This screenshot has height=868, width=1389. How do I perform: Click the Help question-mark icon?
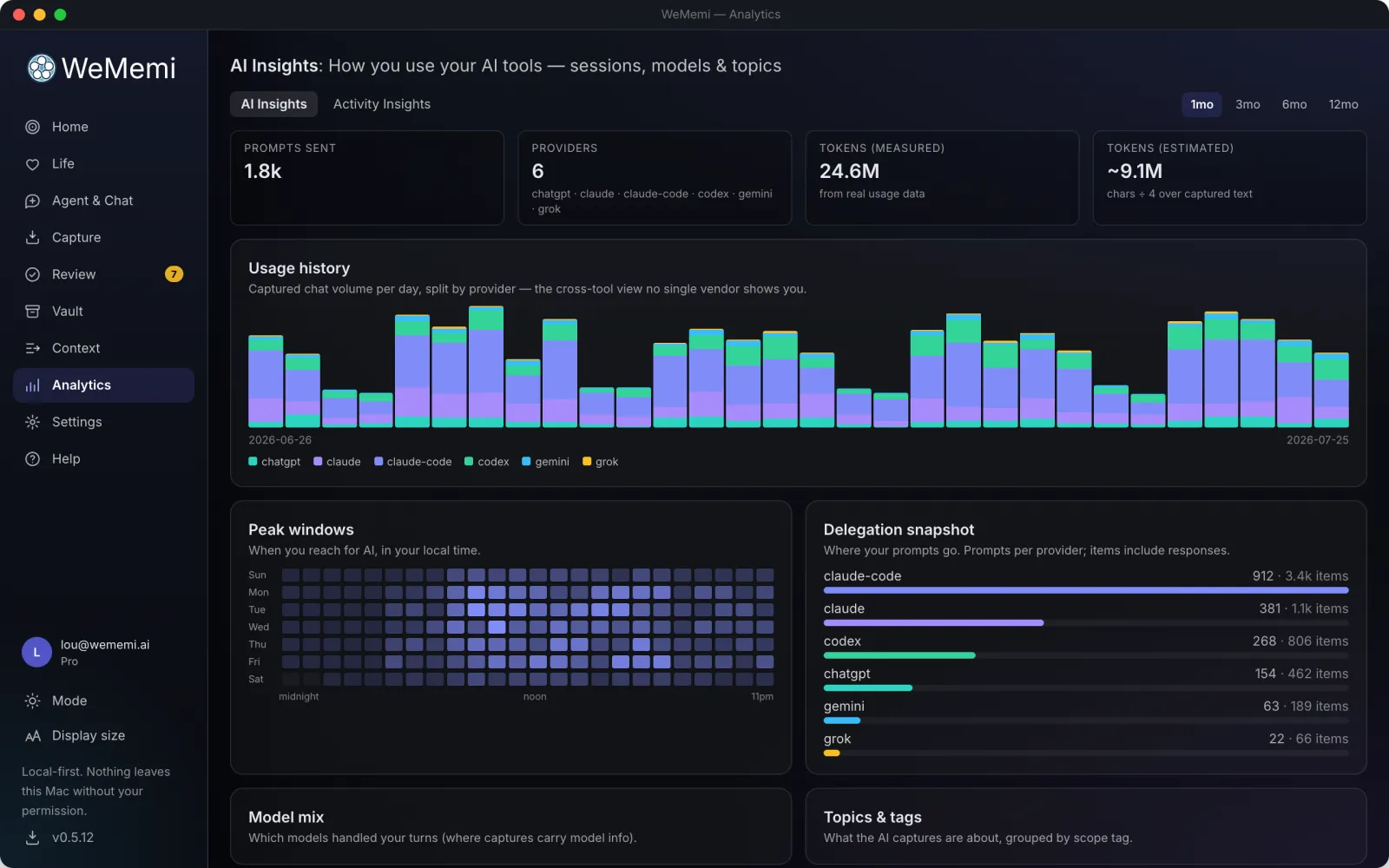click(x=32, y=459)
